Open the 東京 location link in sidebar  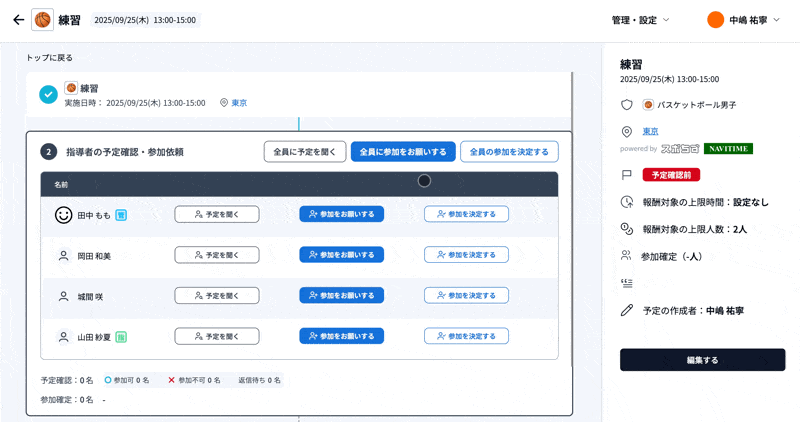point(650,131)
